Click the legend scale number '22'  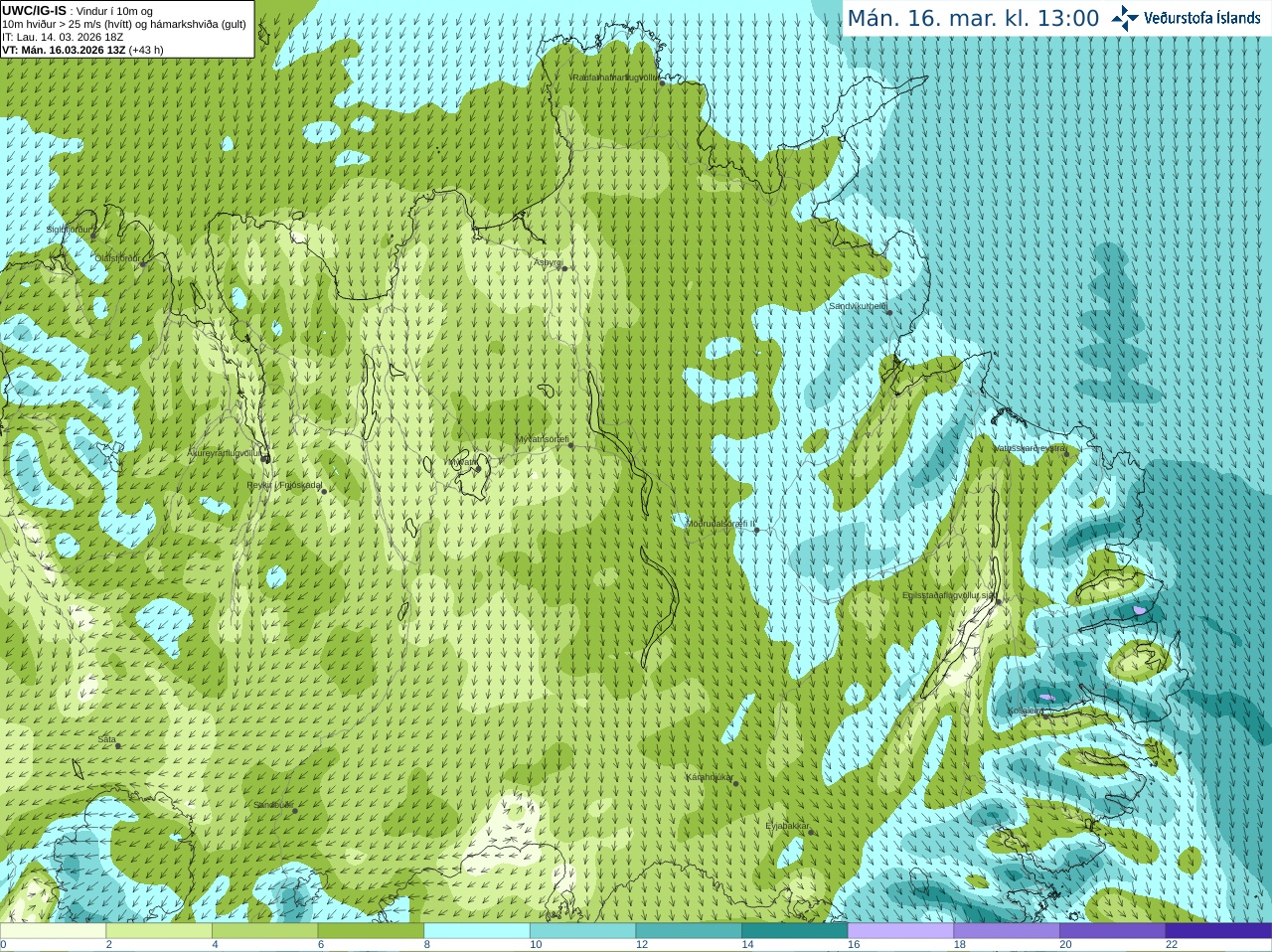coord(1172,945)
